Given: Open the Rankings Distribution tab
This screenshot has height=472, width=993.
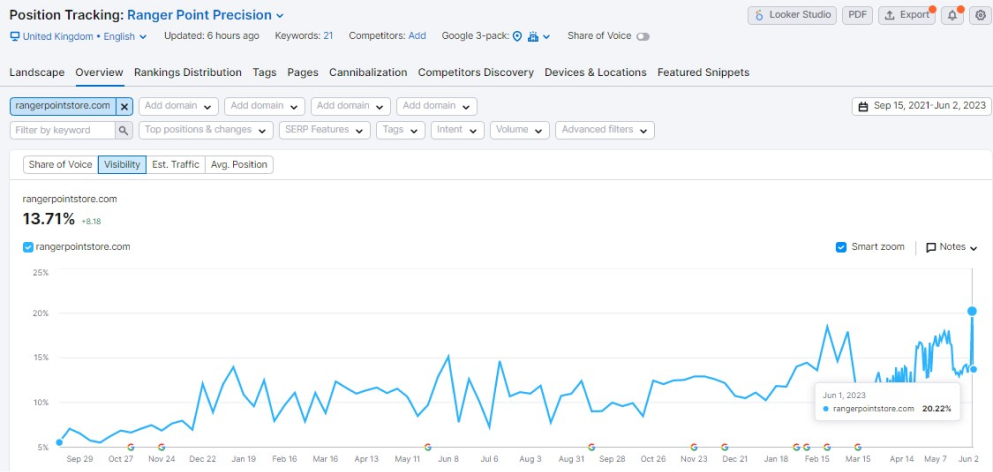Looking at the screenshot, I should click(x=187, y=72).
